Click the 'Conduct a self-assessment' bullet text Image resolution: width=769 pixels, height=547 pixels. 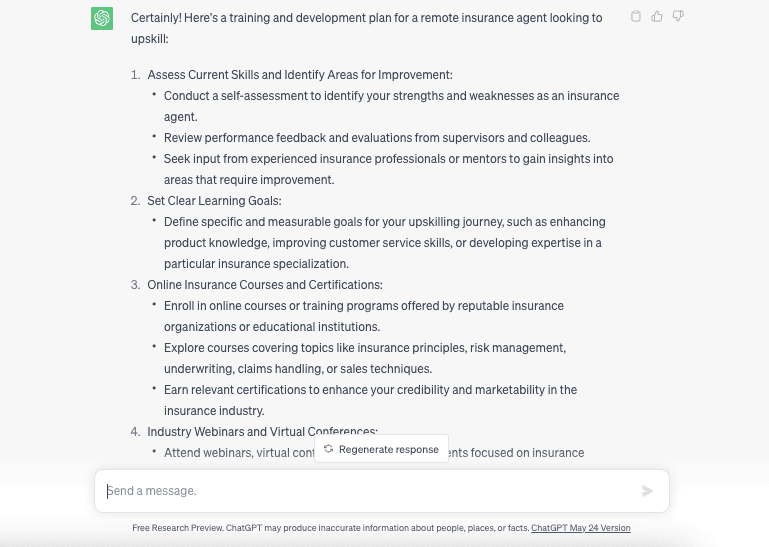tap(391, 106)
